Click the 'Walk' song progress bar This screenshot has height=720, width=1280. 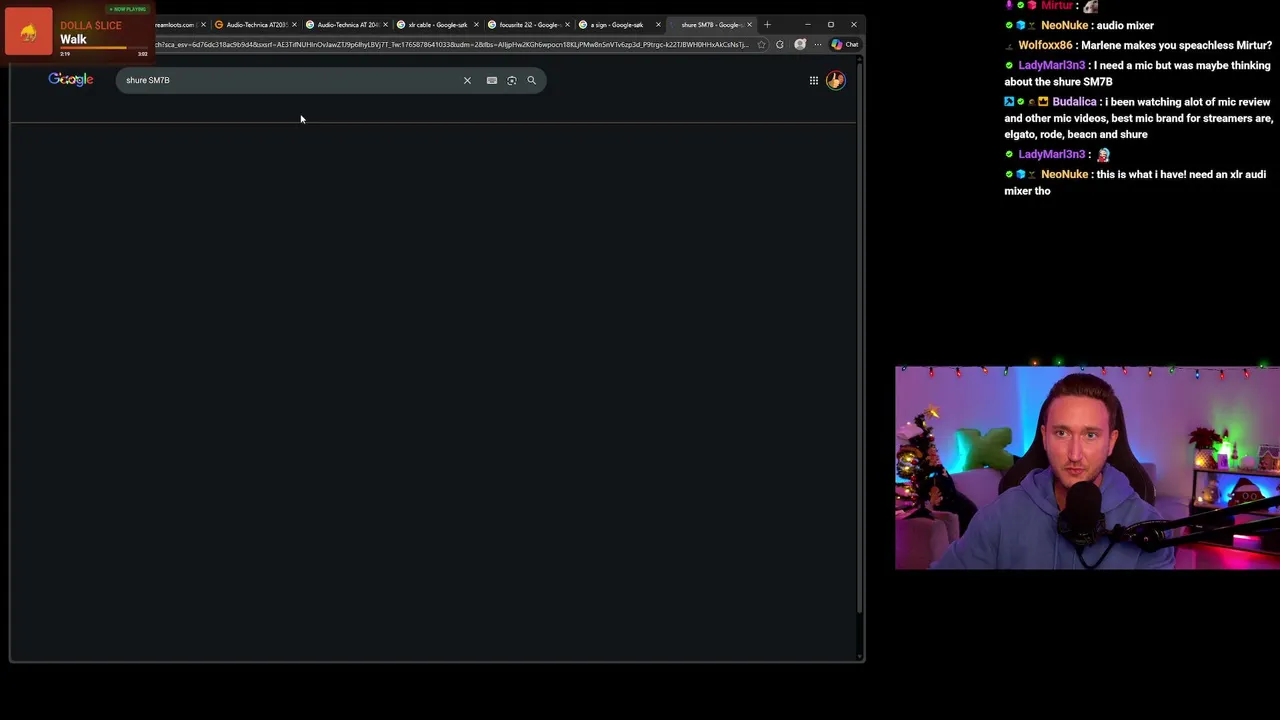(104, 49)
